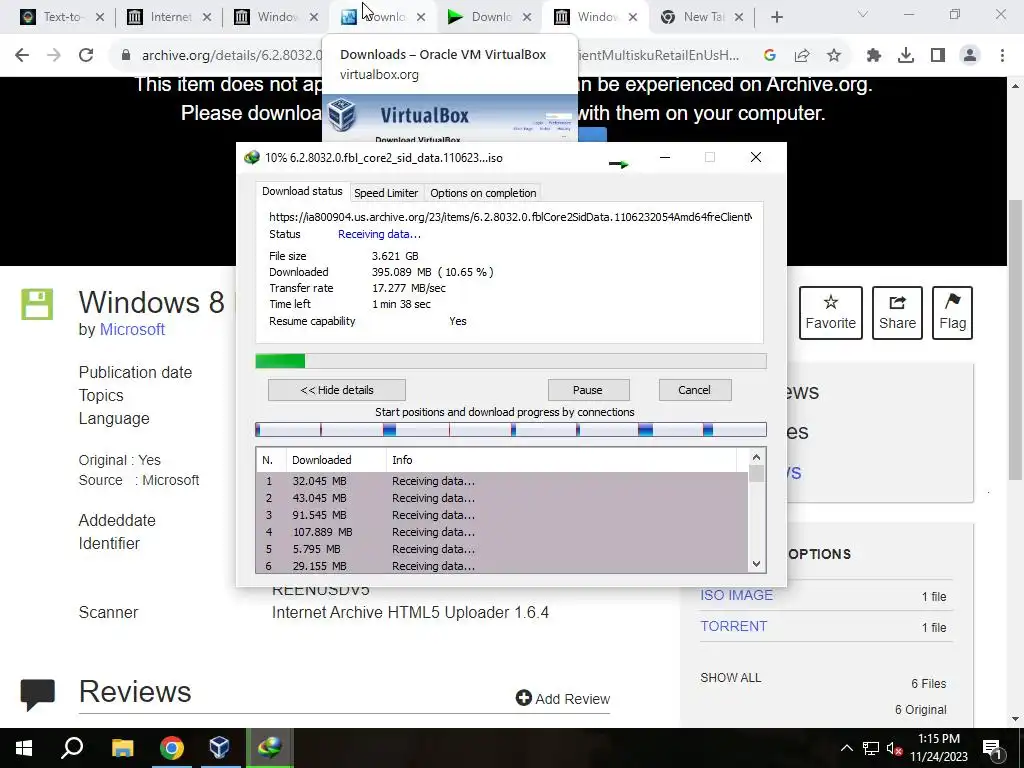The image size is (1024, 768).
Task: Share this archive item
Action: tap(897, 313)
